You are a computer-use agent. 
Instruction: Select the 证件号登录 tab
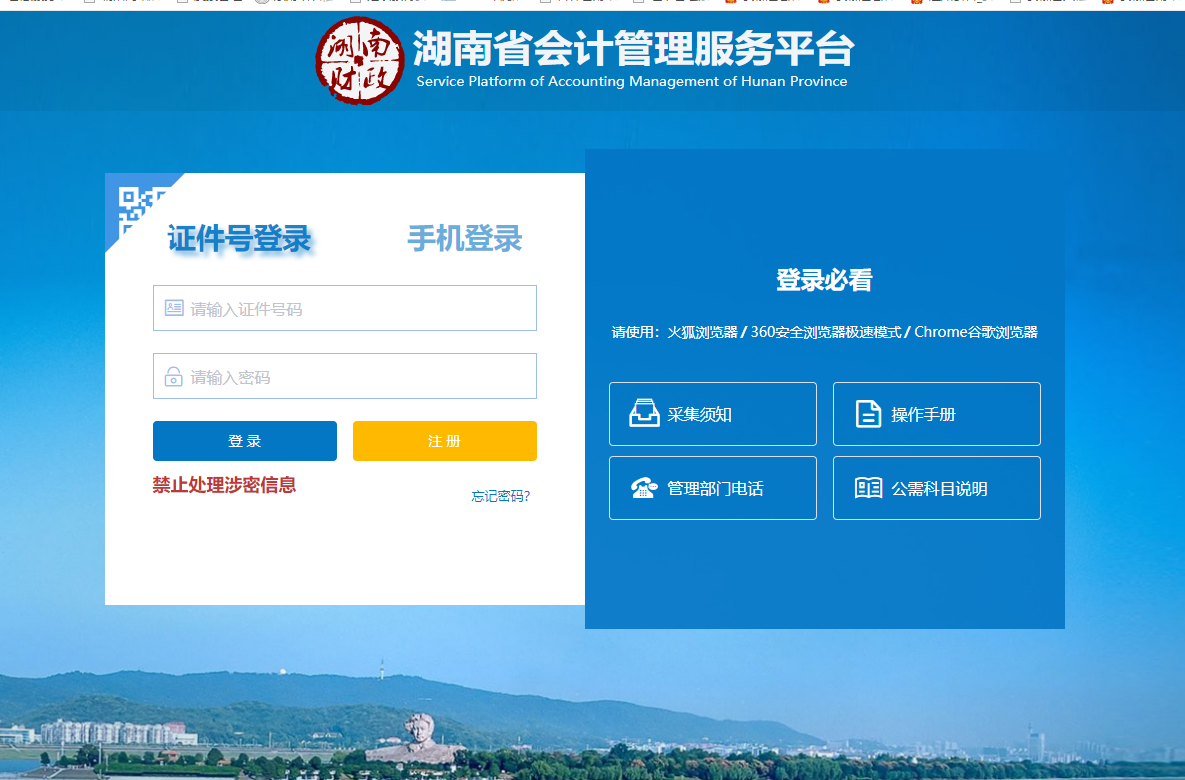coord(239,240)
